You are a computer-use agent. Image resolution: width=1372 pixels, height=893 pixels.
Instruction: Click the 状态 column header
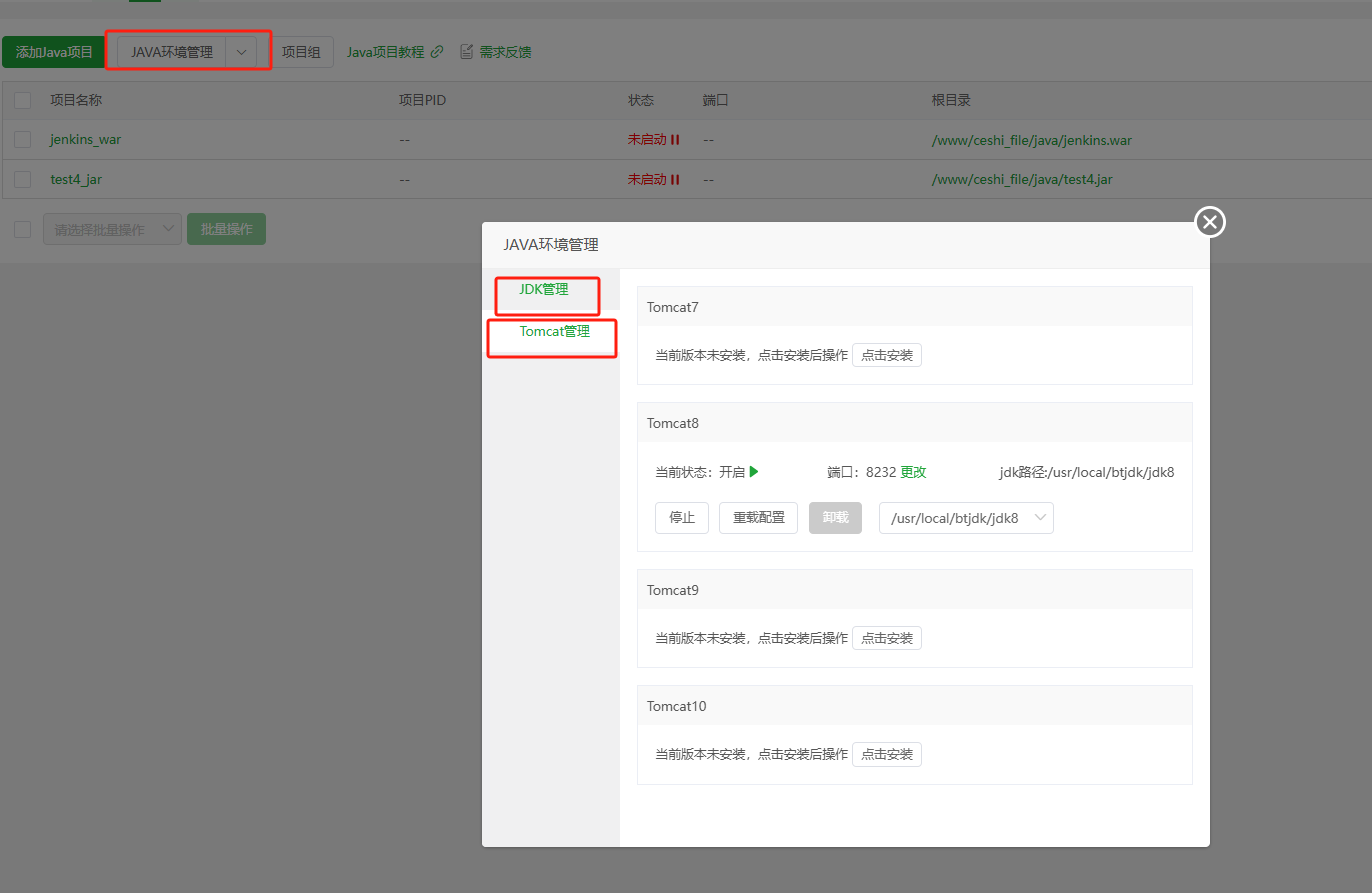pyautogui.click(x=641, y=101)
